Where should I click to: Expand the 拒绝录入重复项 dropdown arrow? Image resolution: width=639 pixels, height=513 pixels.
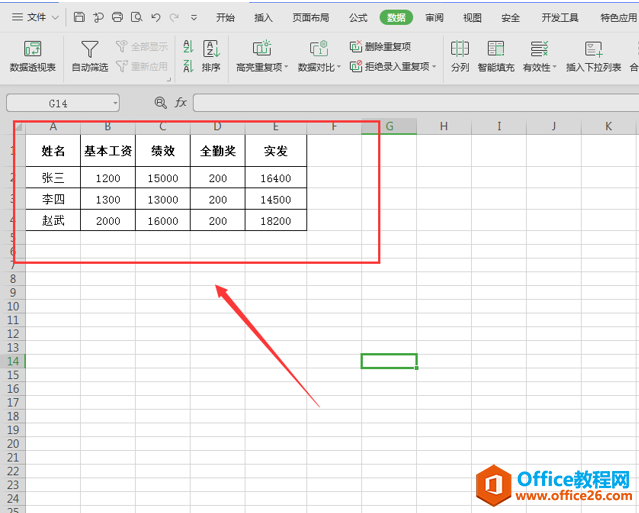coord(434,66)
